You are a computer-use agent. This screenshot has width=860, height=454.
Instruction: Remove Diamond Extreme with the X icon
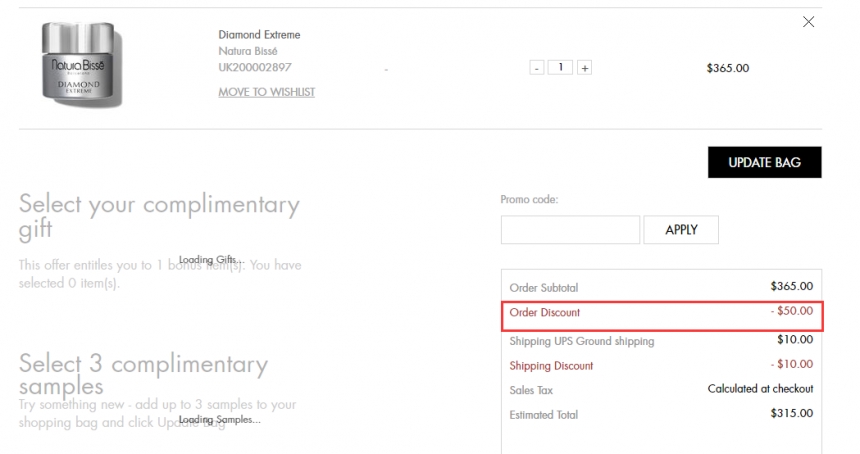[808, 22]
